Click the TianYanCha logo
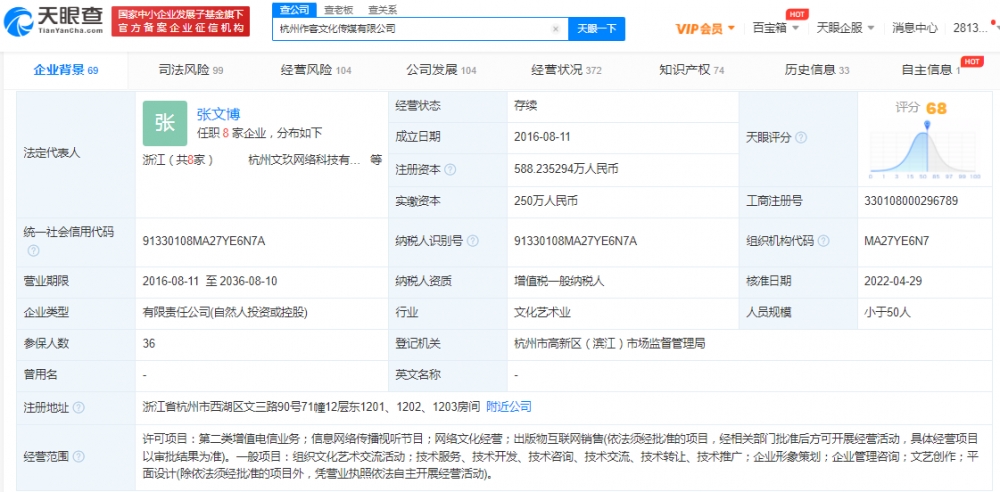Image resolution: width=1000 pixels, height=492 pixels. (53, 21)
